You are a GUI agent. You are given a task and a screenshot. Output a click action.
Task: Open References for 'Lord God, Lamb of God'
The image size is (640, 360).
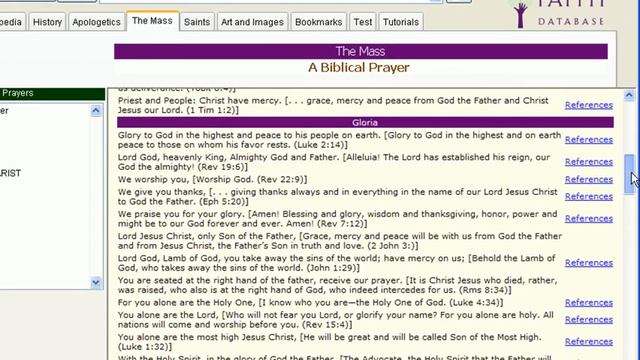tap(589, 263)
